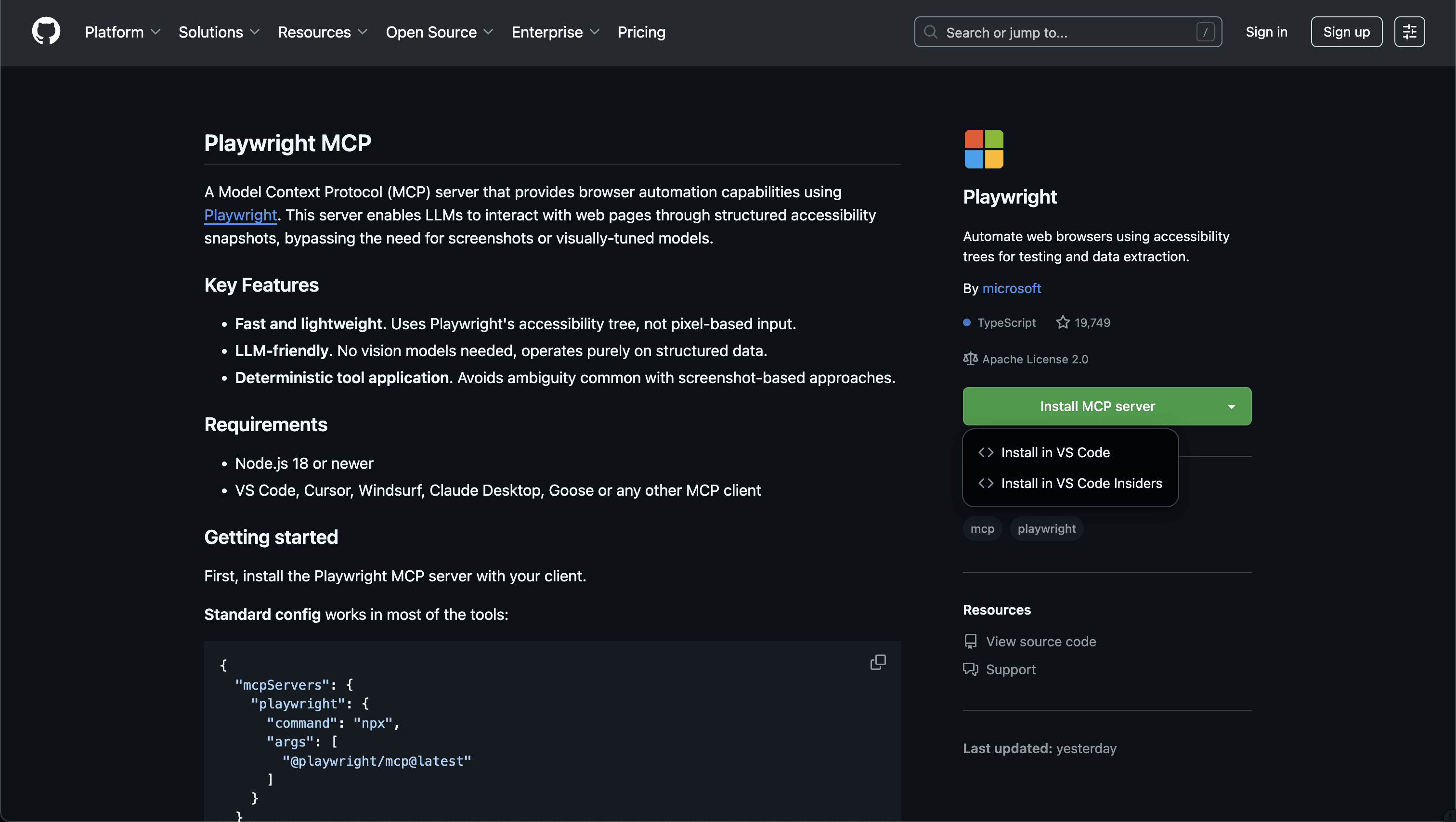1456x822 pixels.
Task: Focus the Search or jump to field
Action: [x=1068, y=32]
